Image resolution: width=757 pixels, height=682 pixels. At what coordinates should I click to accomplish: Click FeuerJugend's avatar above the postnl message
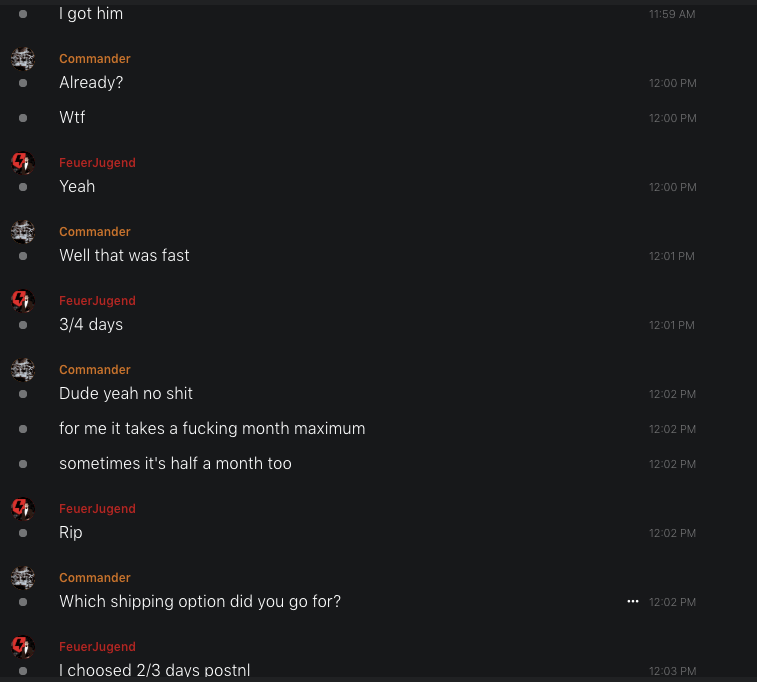click(23, 646)
